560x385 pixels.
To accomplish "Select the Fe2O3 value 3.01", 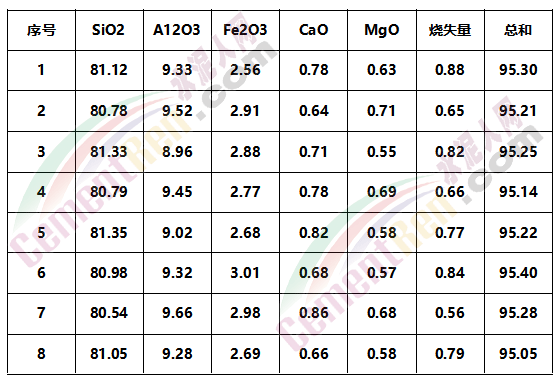I will [x=245, y=273].
